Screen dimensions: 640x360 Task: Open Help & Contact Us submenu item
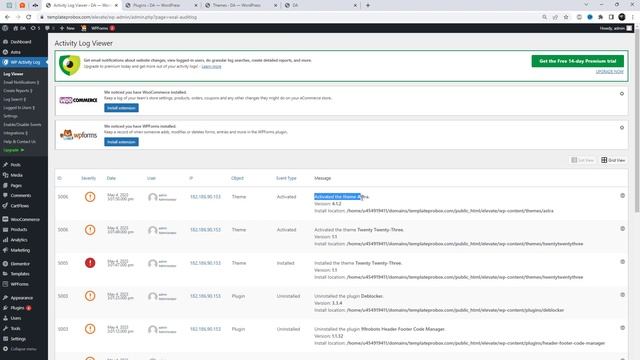pos(19,142)
